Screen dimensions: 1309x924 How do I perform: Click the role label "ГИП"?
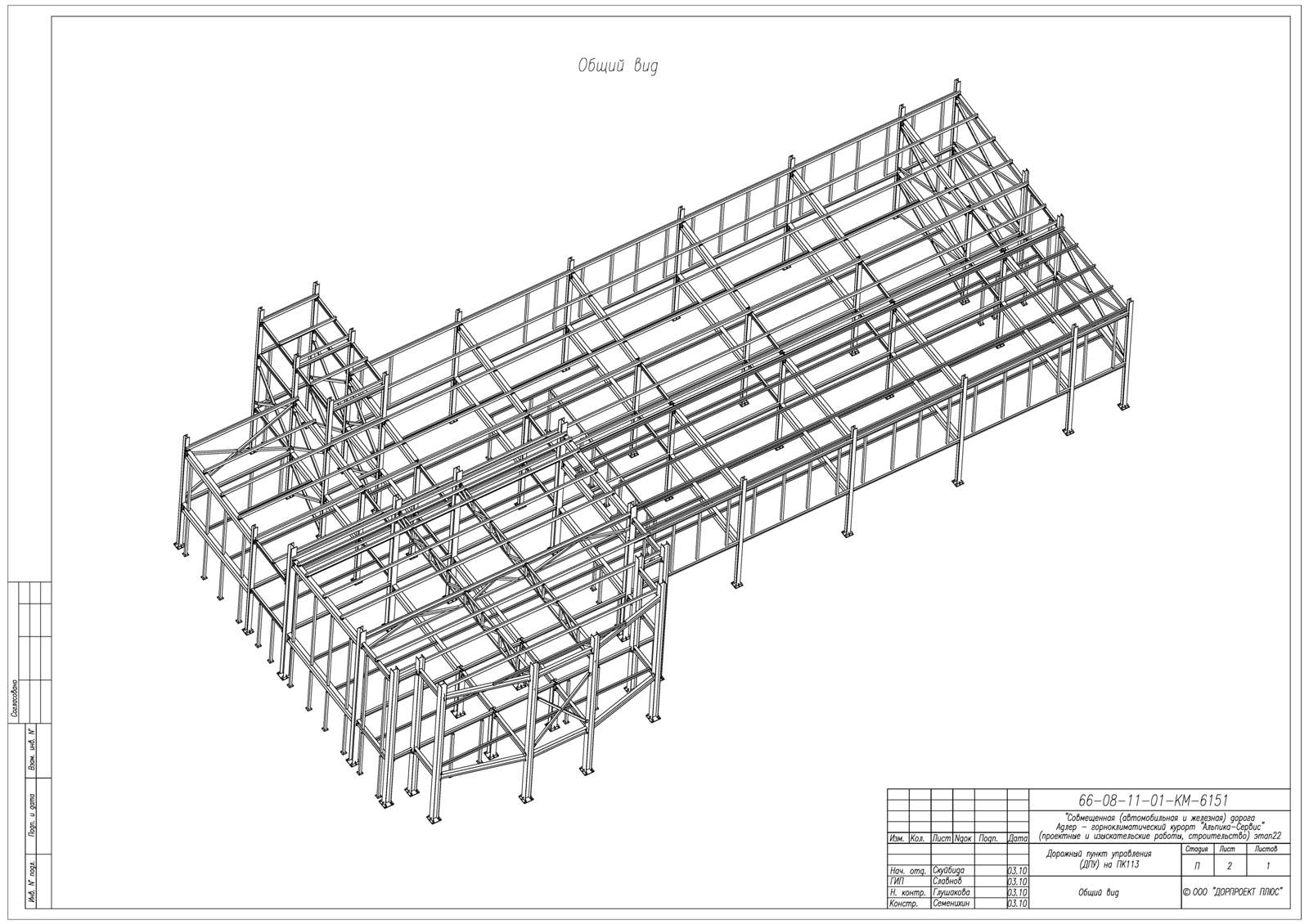click(x=897, y=882)
